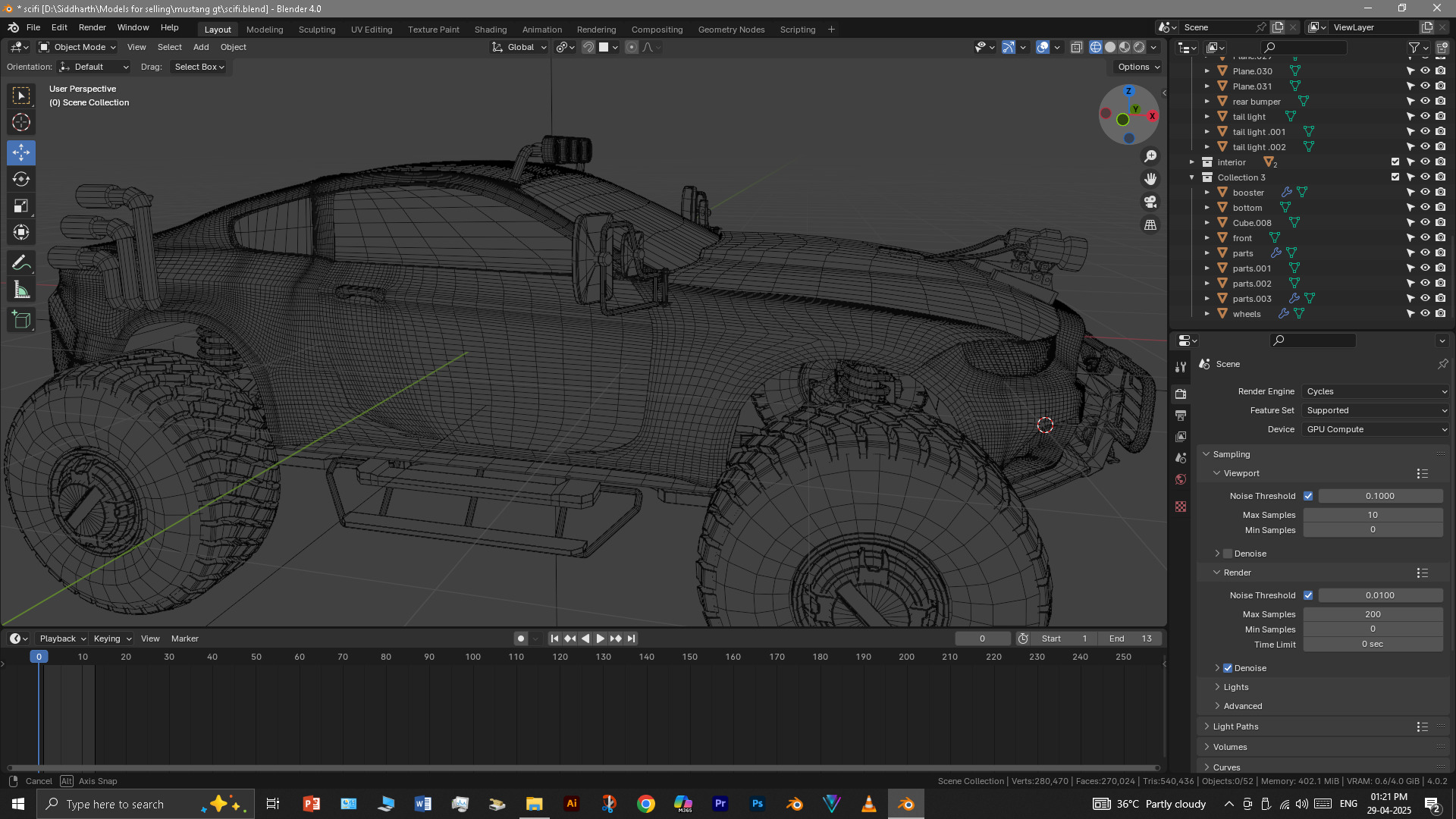Switch to rendered viewport shading
The height and width of the screenshot is (819, 1456).
click(1139, 47)
